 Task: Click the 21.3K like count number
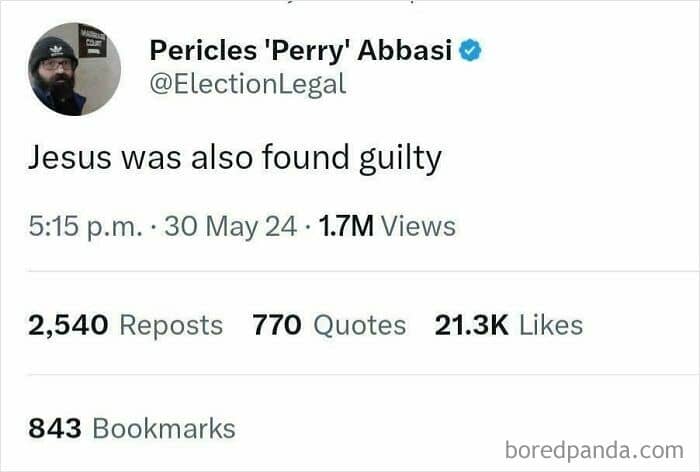click(472, 325)
